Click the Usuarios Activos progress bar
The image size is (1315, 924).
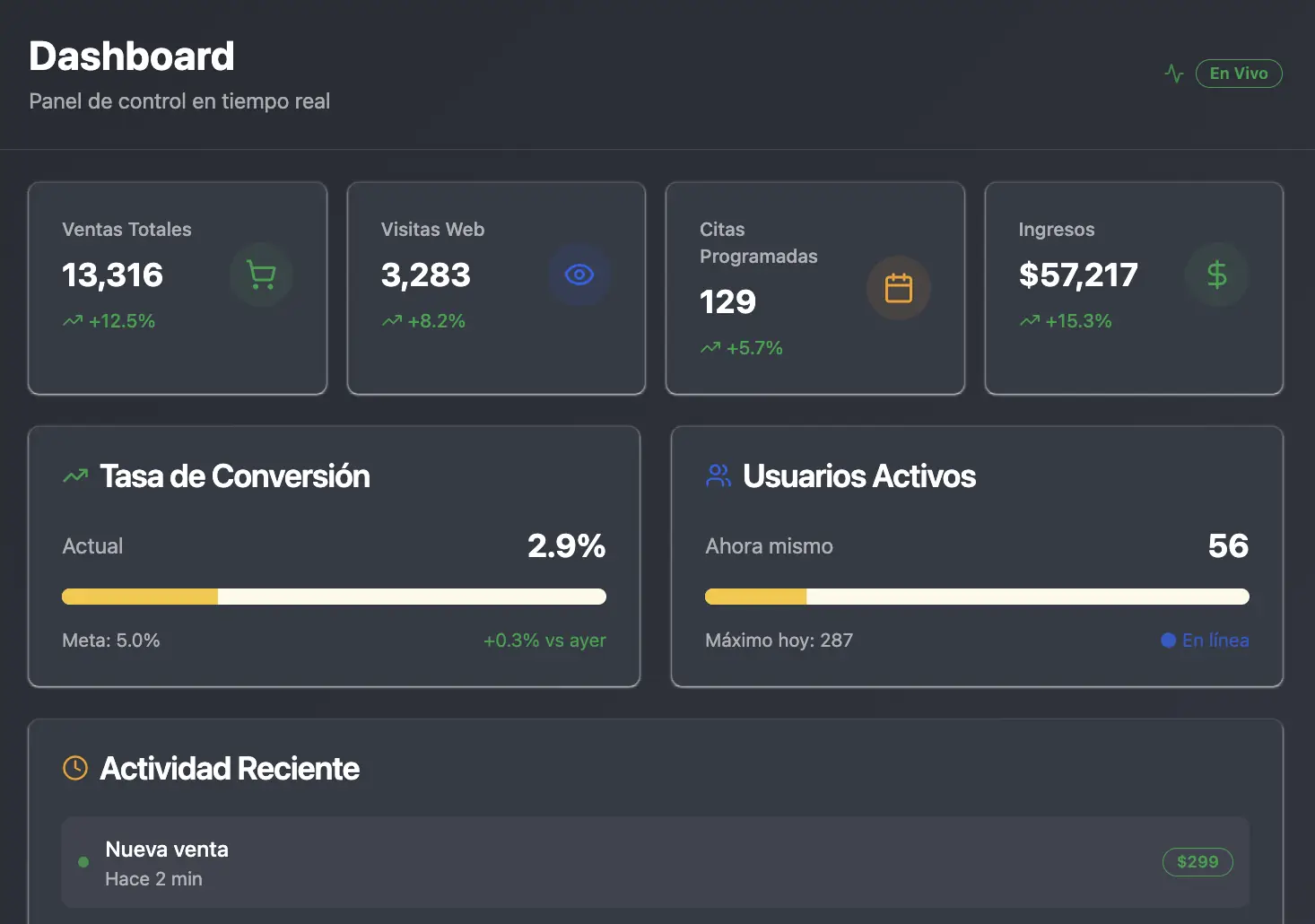[977, 597]
